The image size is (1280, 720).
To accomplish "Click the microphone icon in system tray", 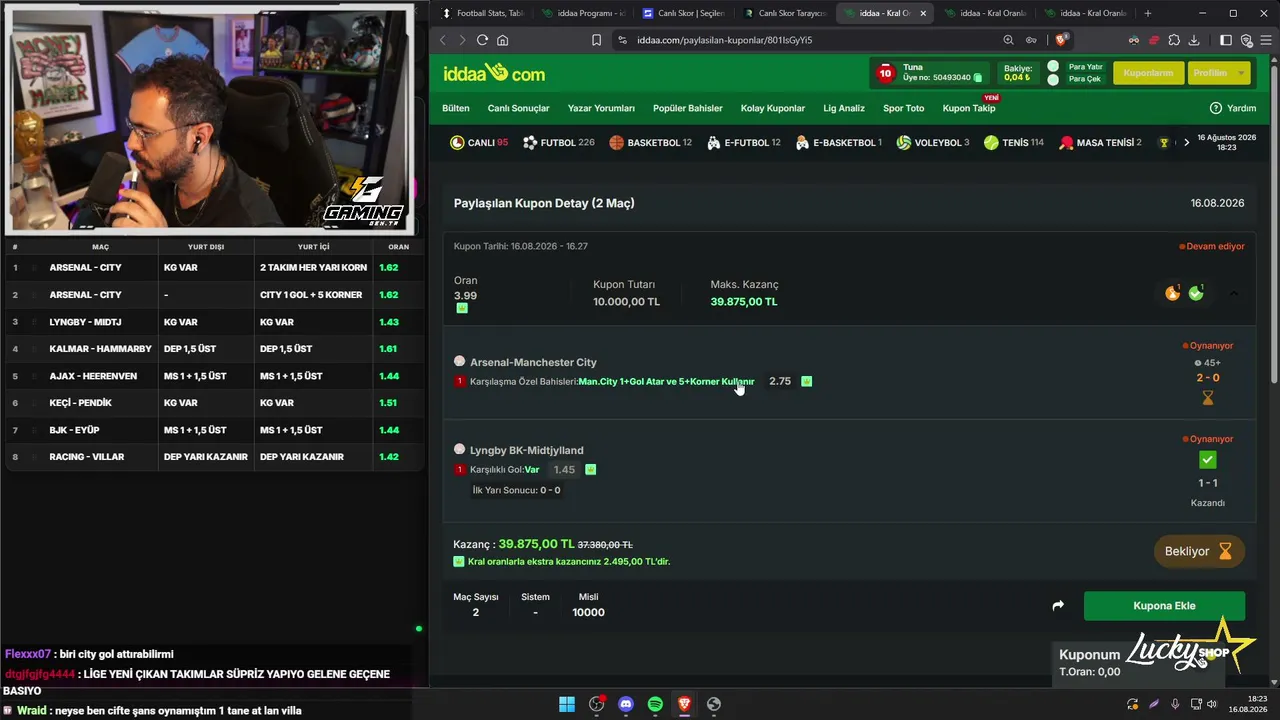I will (1175, 704).
